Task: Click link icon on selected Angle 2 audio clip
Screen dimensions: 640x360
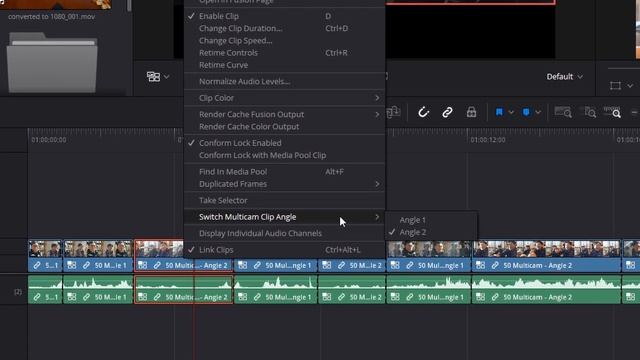Action: click(x=157, y=297)
